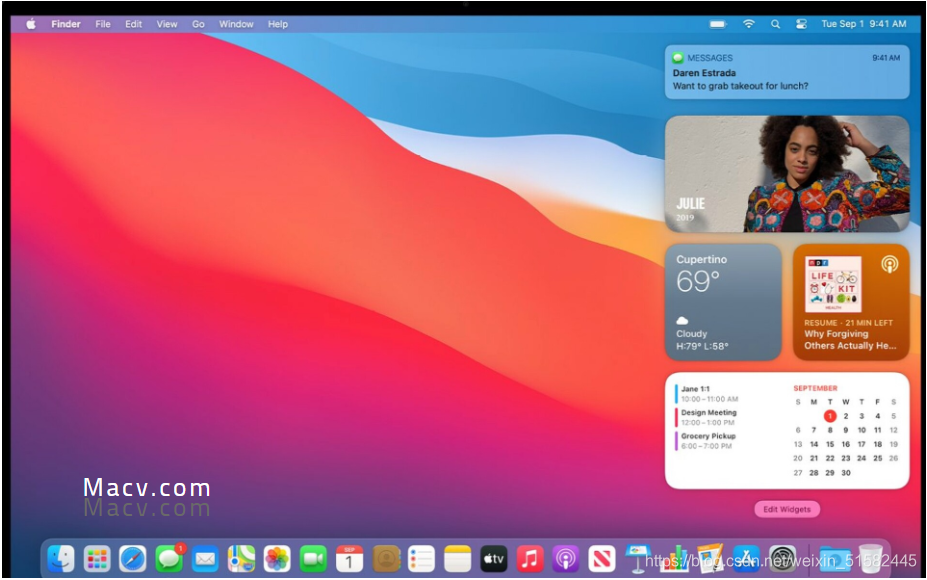Viewport: 927px width, 580px height.
Task: Open the Apple menu
Action: pyautogui.click(x=31, y=24)
